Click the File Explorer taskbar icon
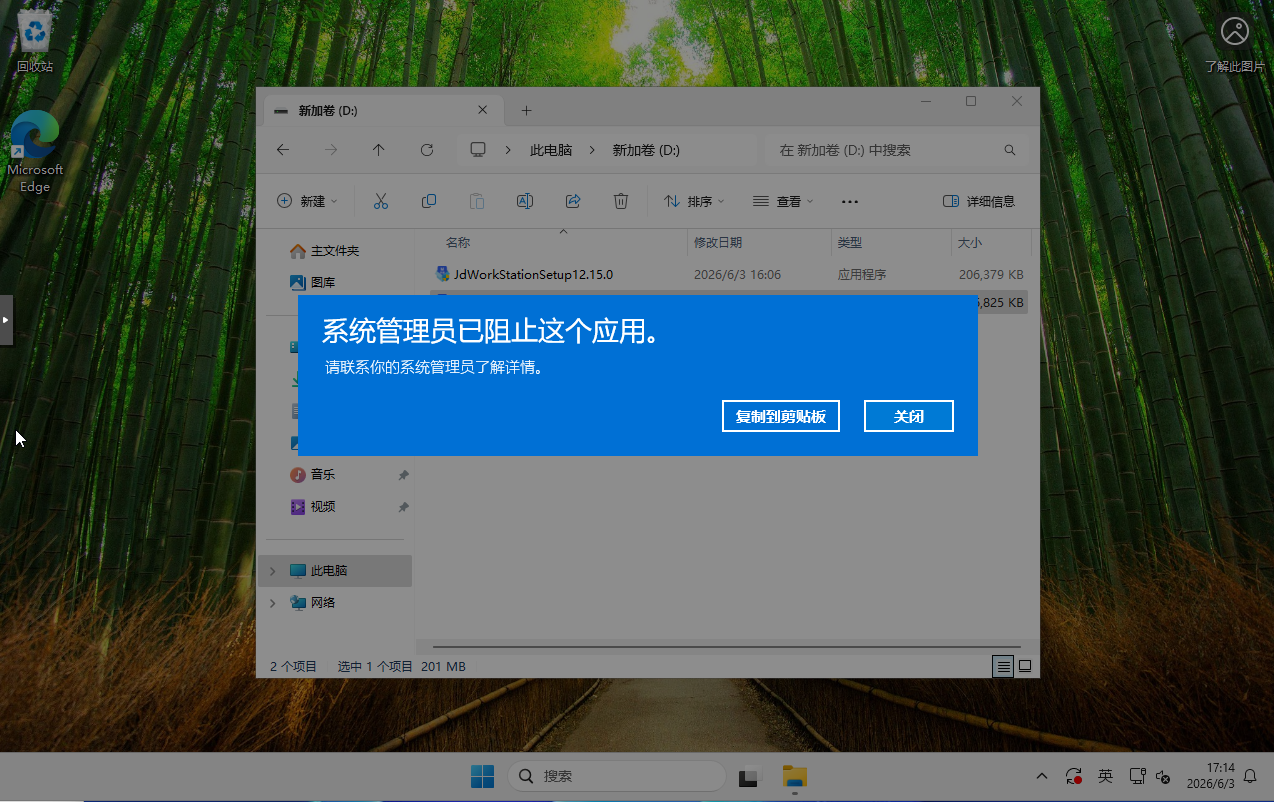Screen dimensions: 1274x802 coord(795,776)
